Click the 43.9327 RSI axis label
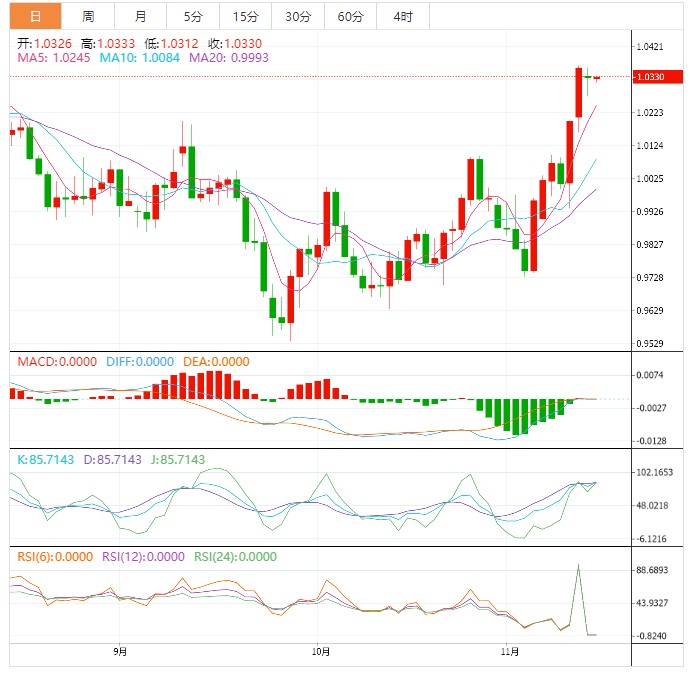This screenshot has width=690, height=673. click(652, 603)
